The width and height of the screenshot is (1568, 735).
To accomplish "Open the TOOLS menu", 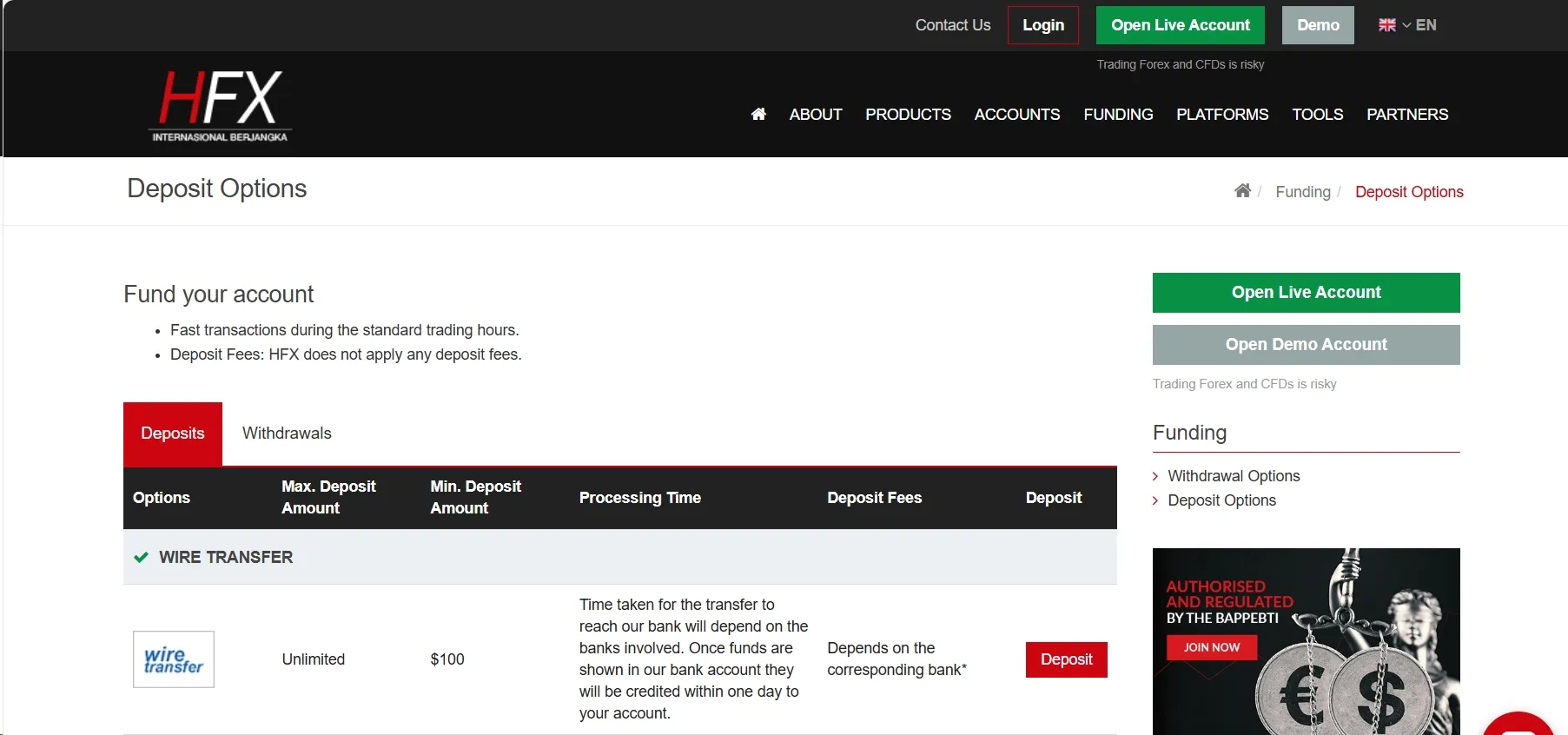I will (x=1318, y=114).
